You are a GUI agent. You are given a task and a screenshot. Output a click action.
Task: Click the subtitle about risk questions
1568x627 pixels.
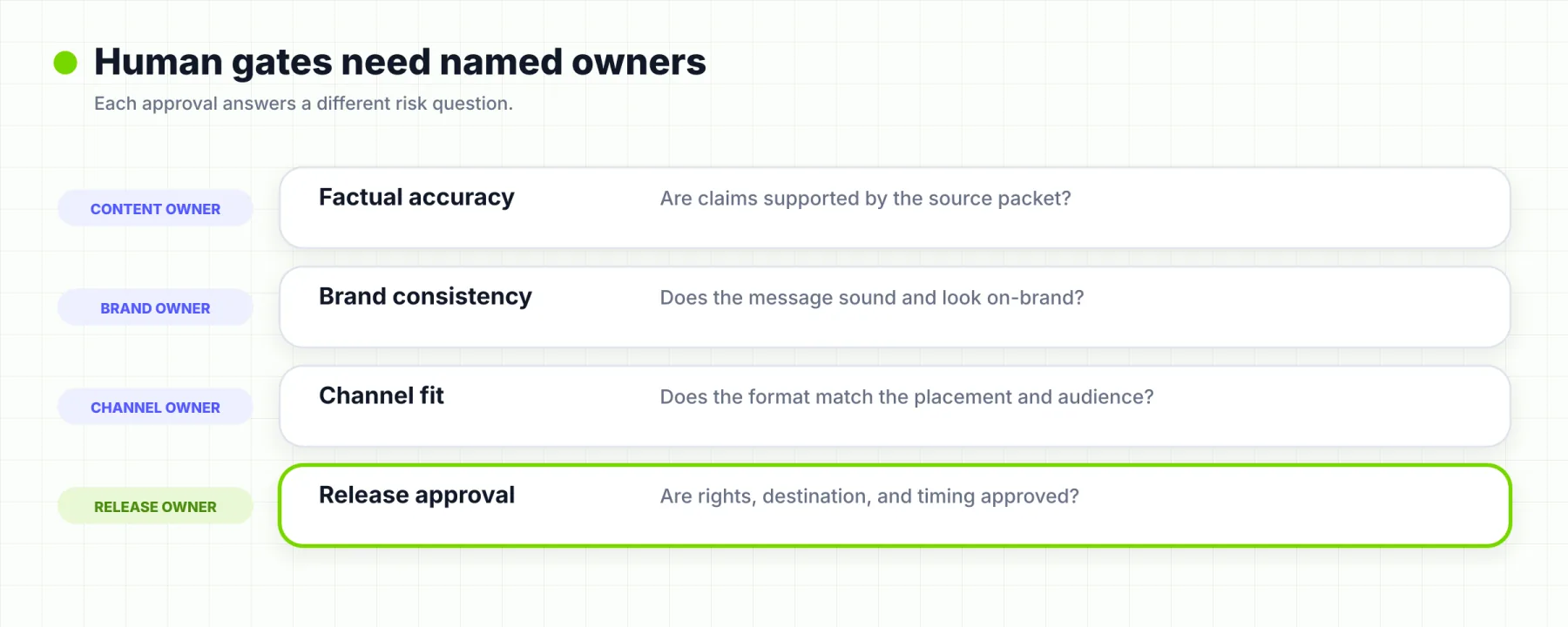pos(303,104)
